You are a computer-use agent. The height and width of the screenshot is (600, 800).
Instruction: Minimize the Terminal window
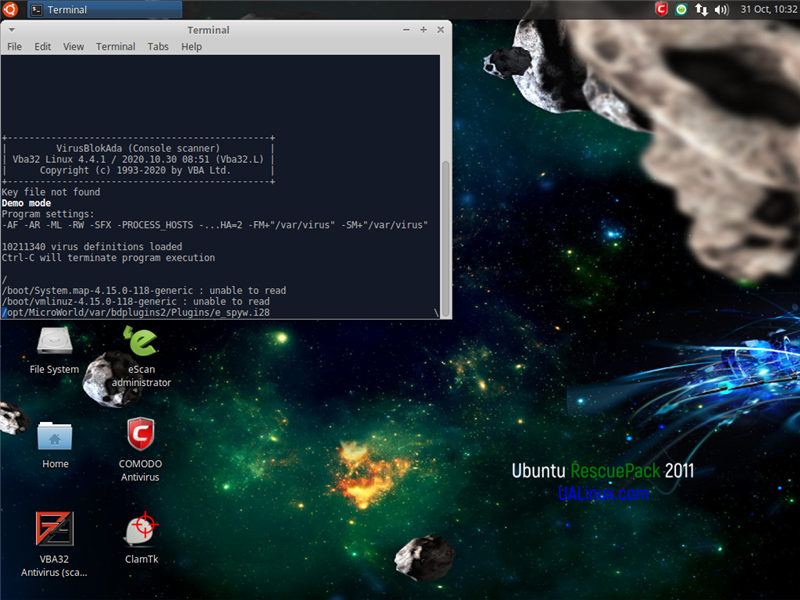(x=406, y=30)
